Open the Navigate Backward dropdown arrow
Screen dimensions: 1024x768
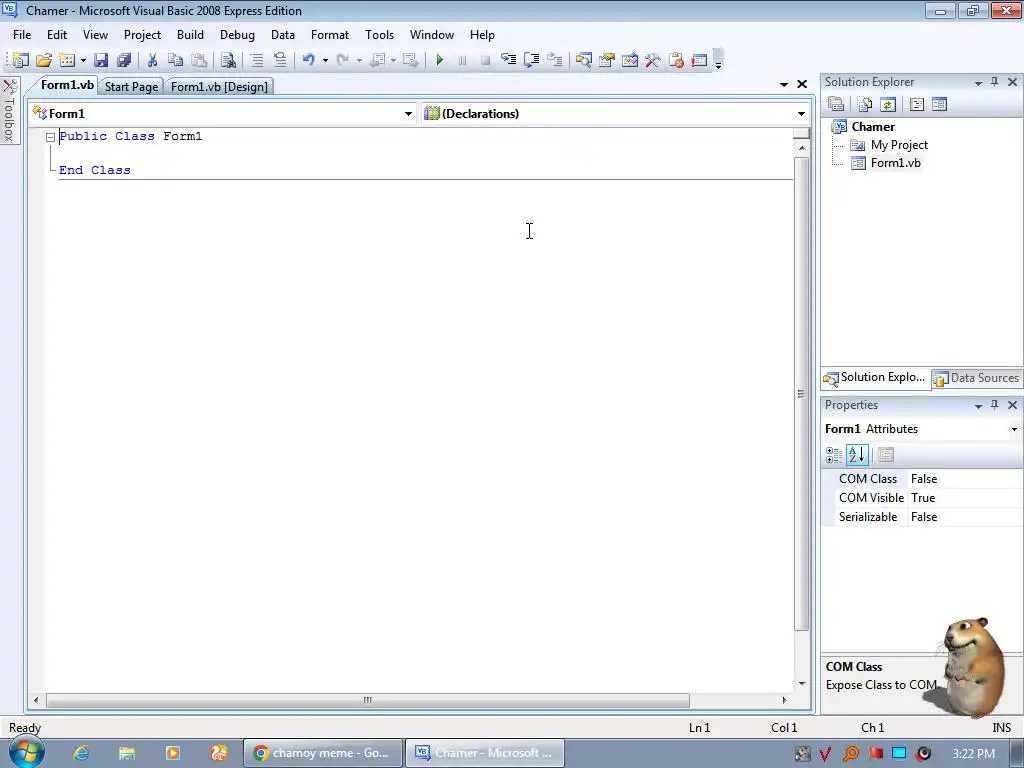coord(393,60)
